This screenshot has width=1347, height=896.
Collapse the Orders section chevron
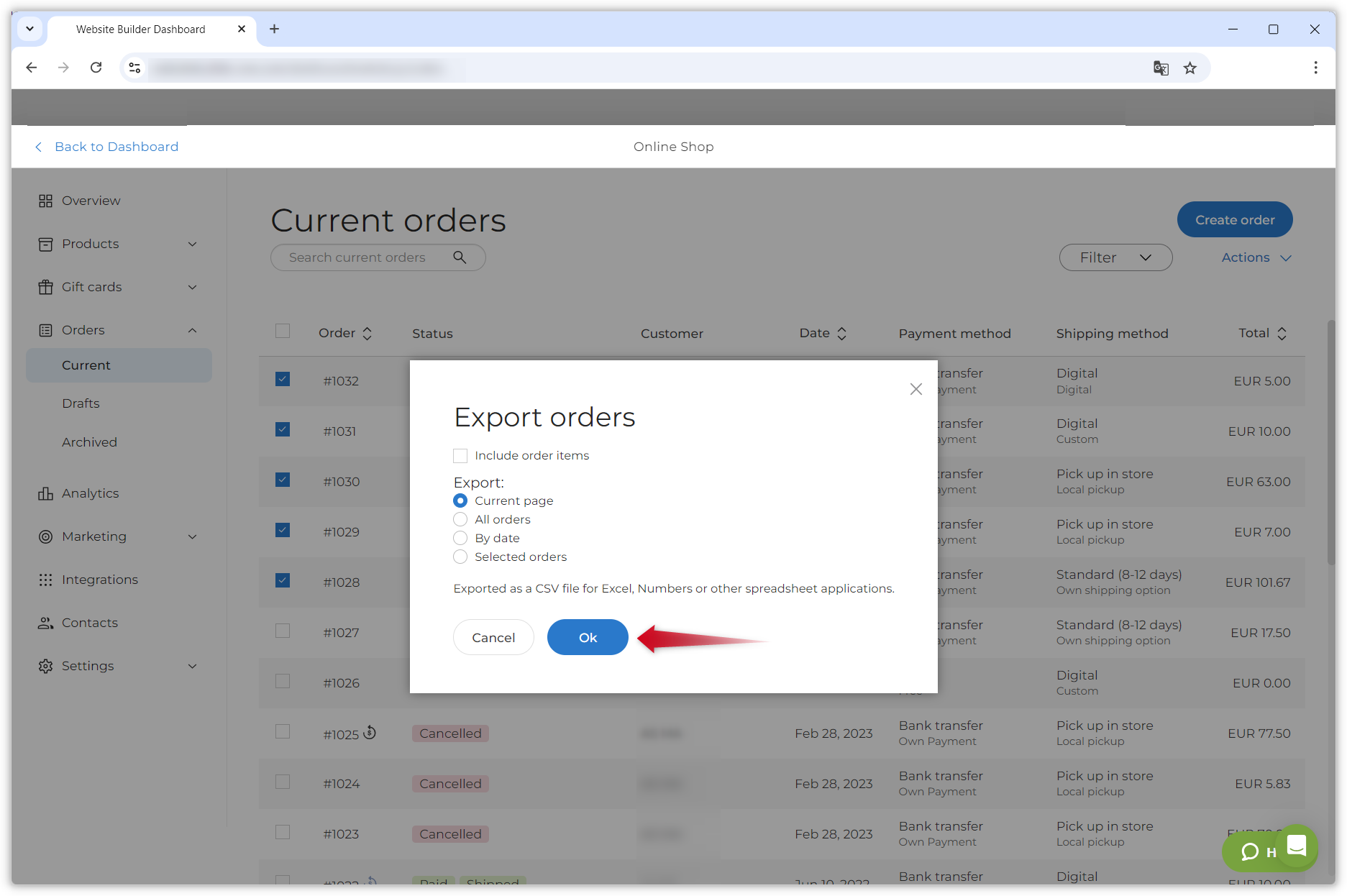[x=192, y=330]
